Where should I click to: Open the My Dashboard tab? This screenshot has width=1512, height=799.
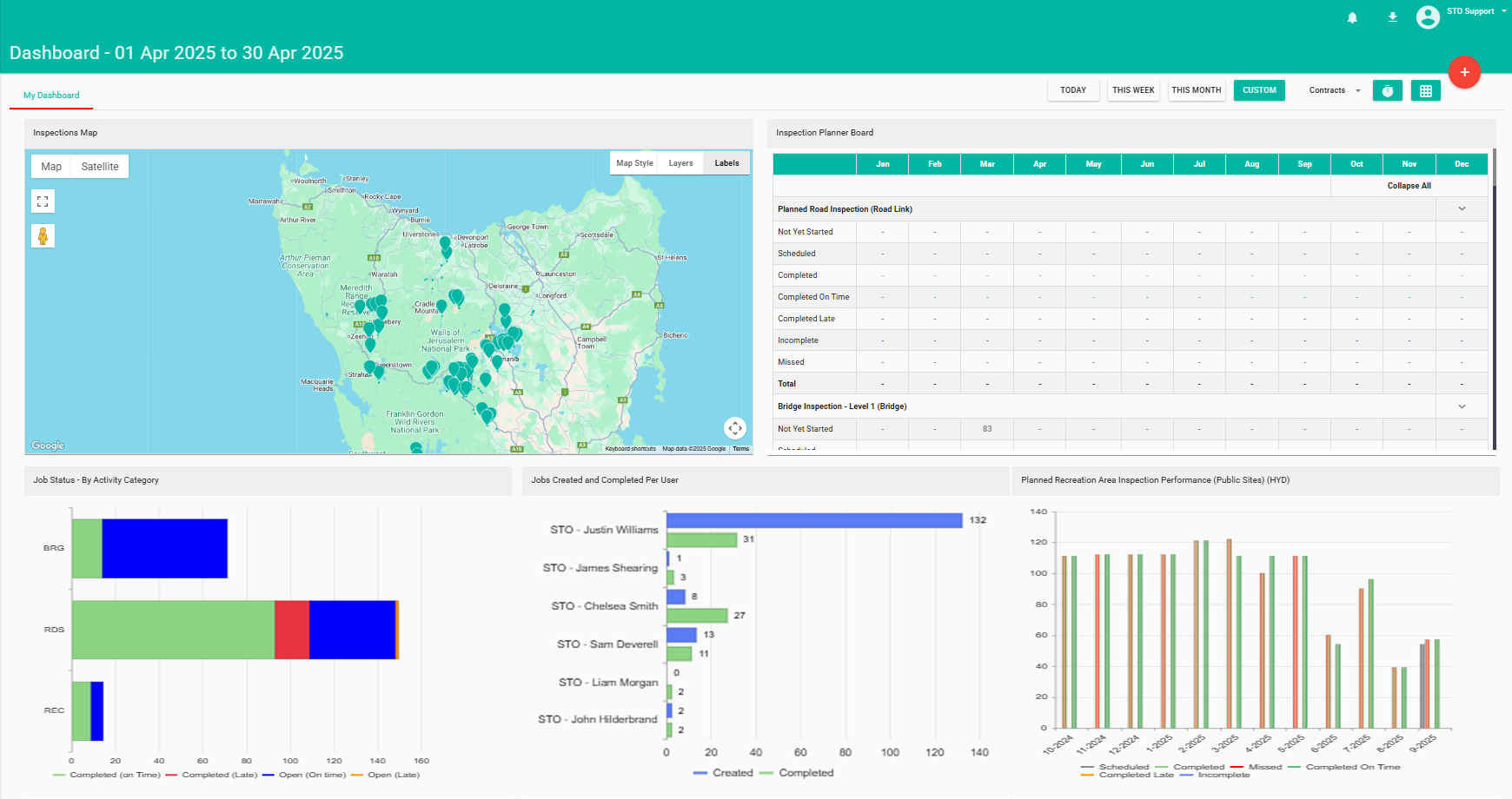(51, 96)
